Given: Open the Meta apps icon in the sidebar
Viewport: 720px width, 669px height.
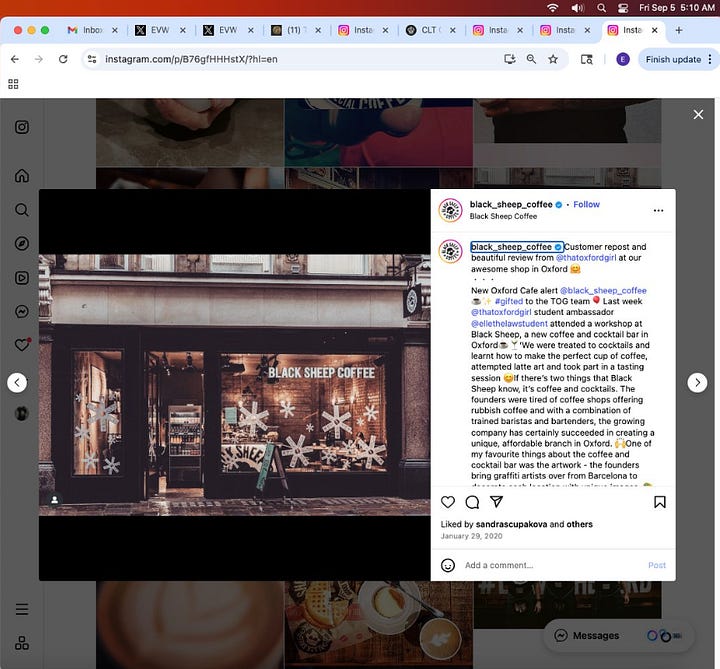Looking at the screenshot, I should (22, 643).
